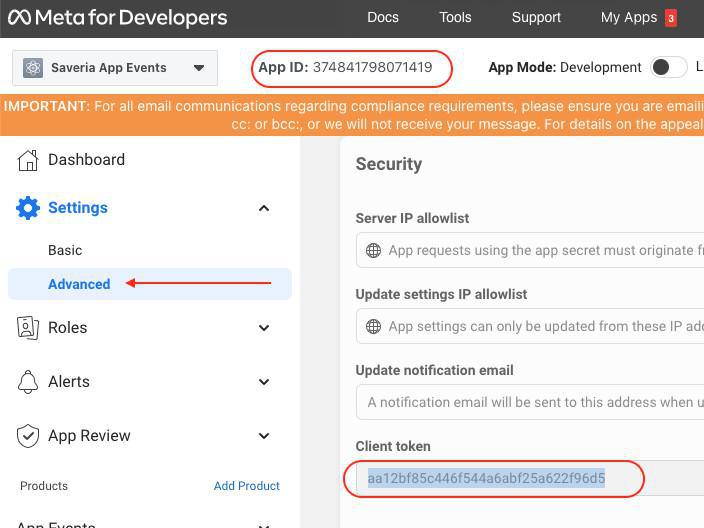Click the Support link in header

[x=536, y=18]
